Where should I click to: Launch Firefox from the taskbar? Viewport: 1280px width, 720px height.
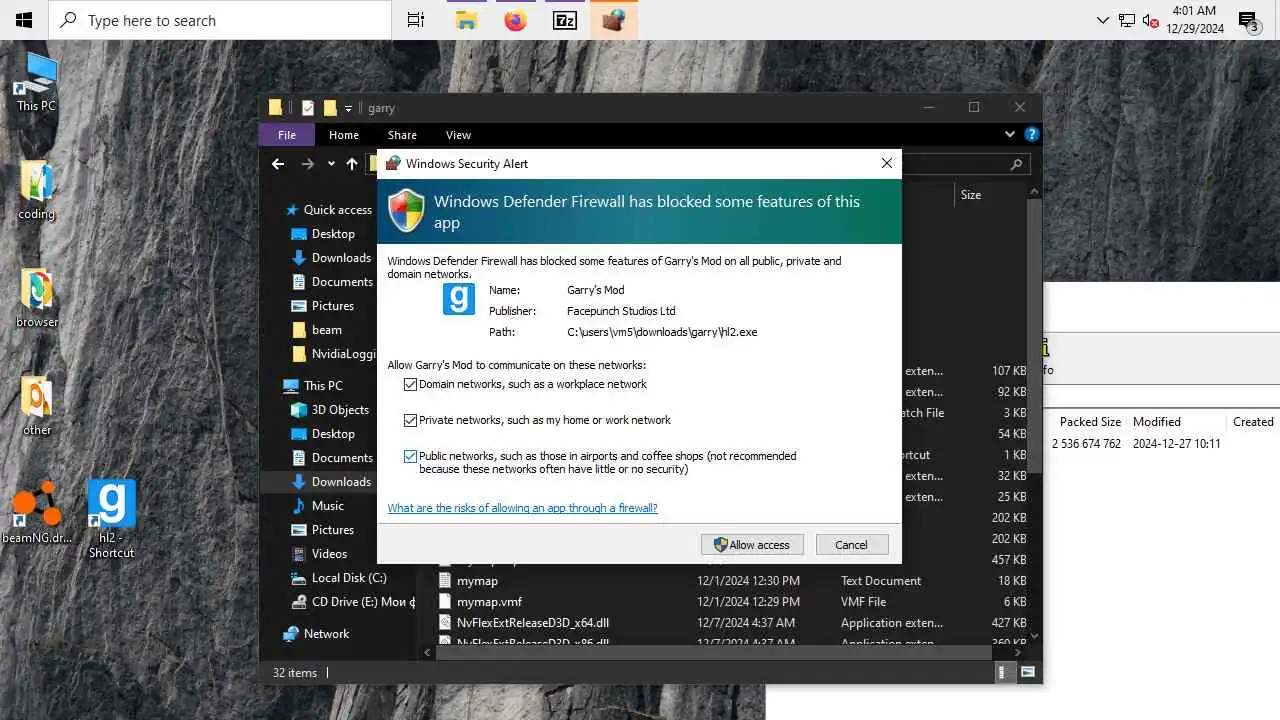[516, 20]
